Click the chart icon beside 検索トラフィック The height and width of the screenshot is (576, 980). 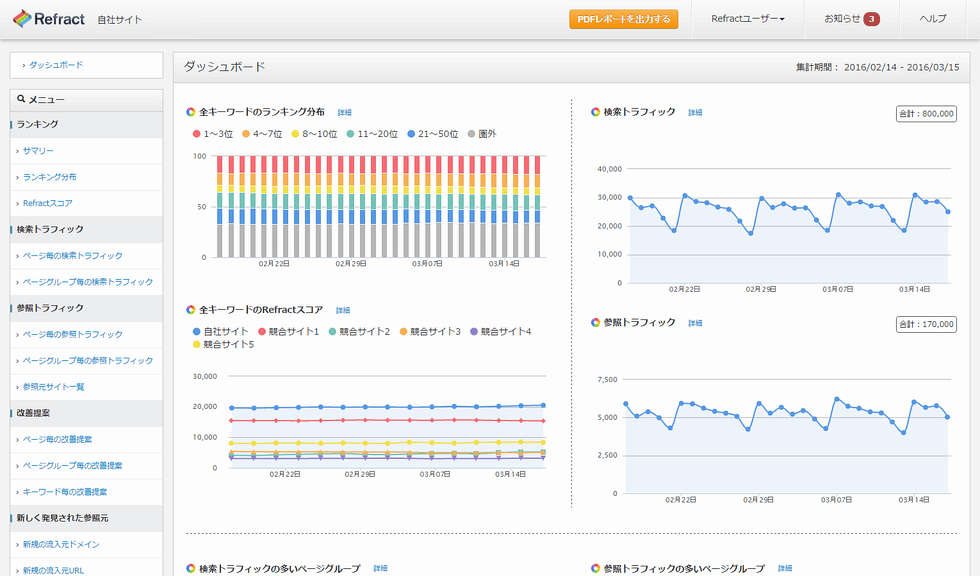(x=595, y=112)
